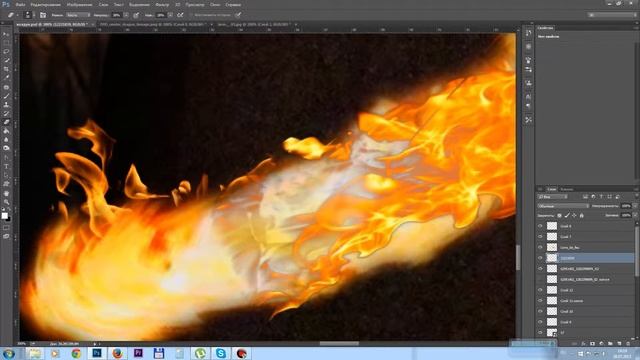Select the Horizontal Type tool
This screenshot has width=640, height=360.
point(6,167)
